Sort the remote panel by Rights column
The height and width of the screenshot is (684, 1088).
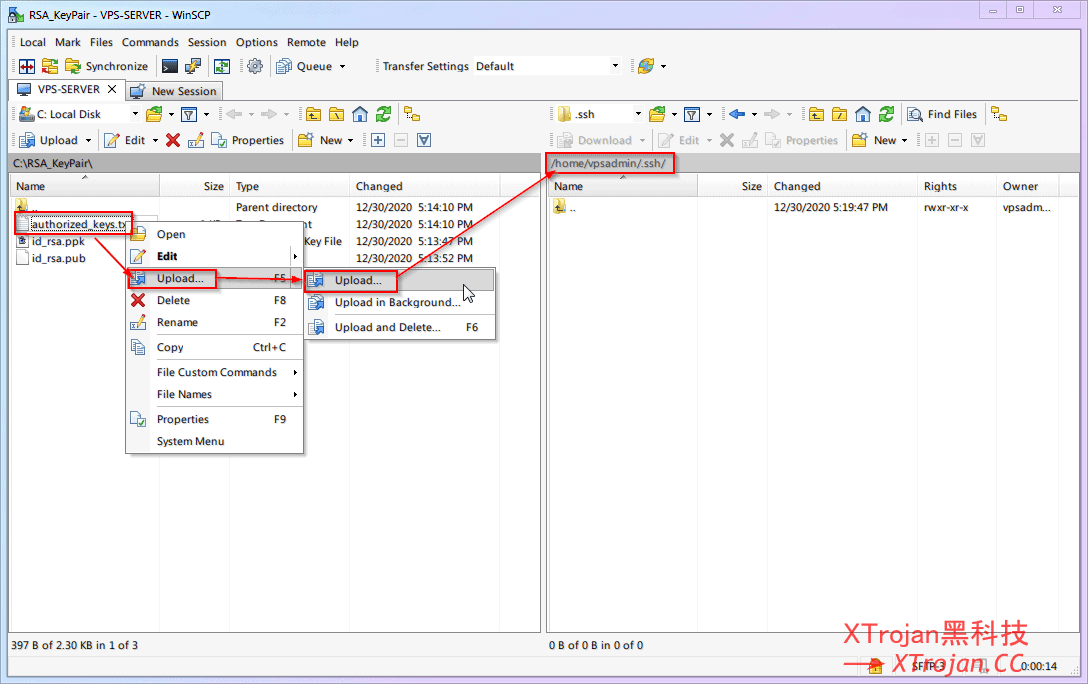(957, 187)
